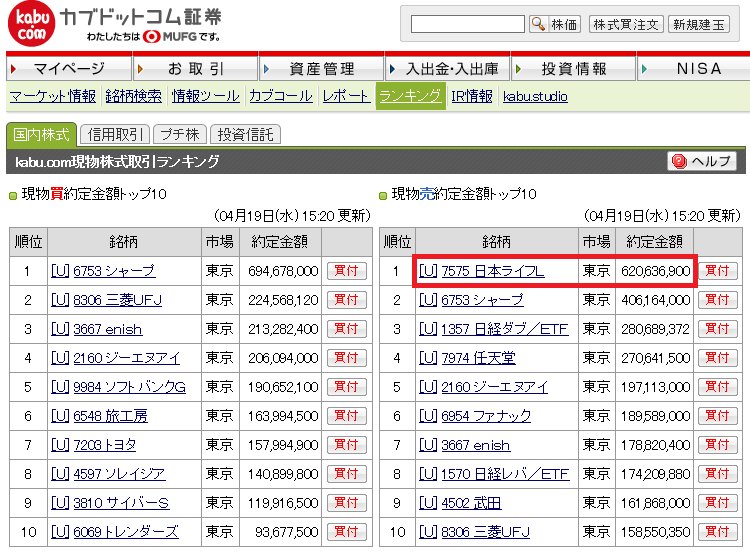Click 買付 button for 6954 ファナック

point(717,416)
